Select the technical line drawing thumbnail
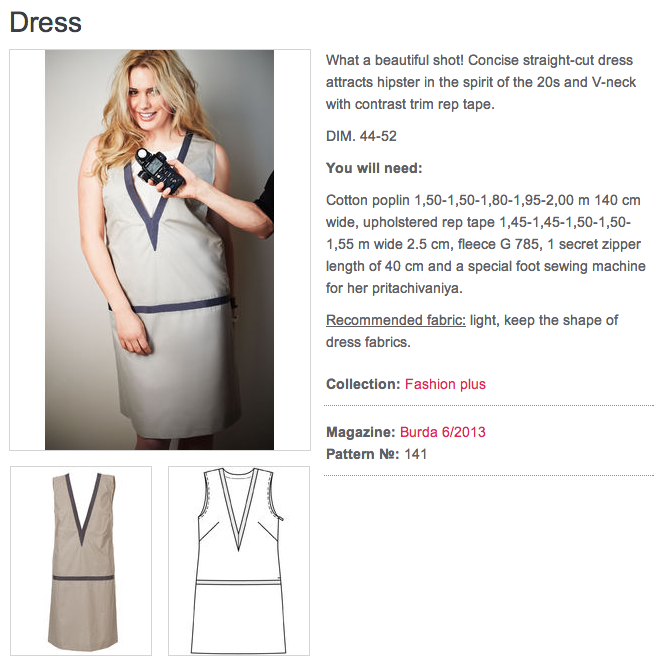Image resolution: width=664 pixels, height=668 pixels. 239,561
